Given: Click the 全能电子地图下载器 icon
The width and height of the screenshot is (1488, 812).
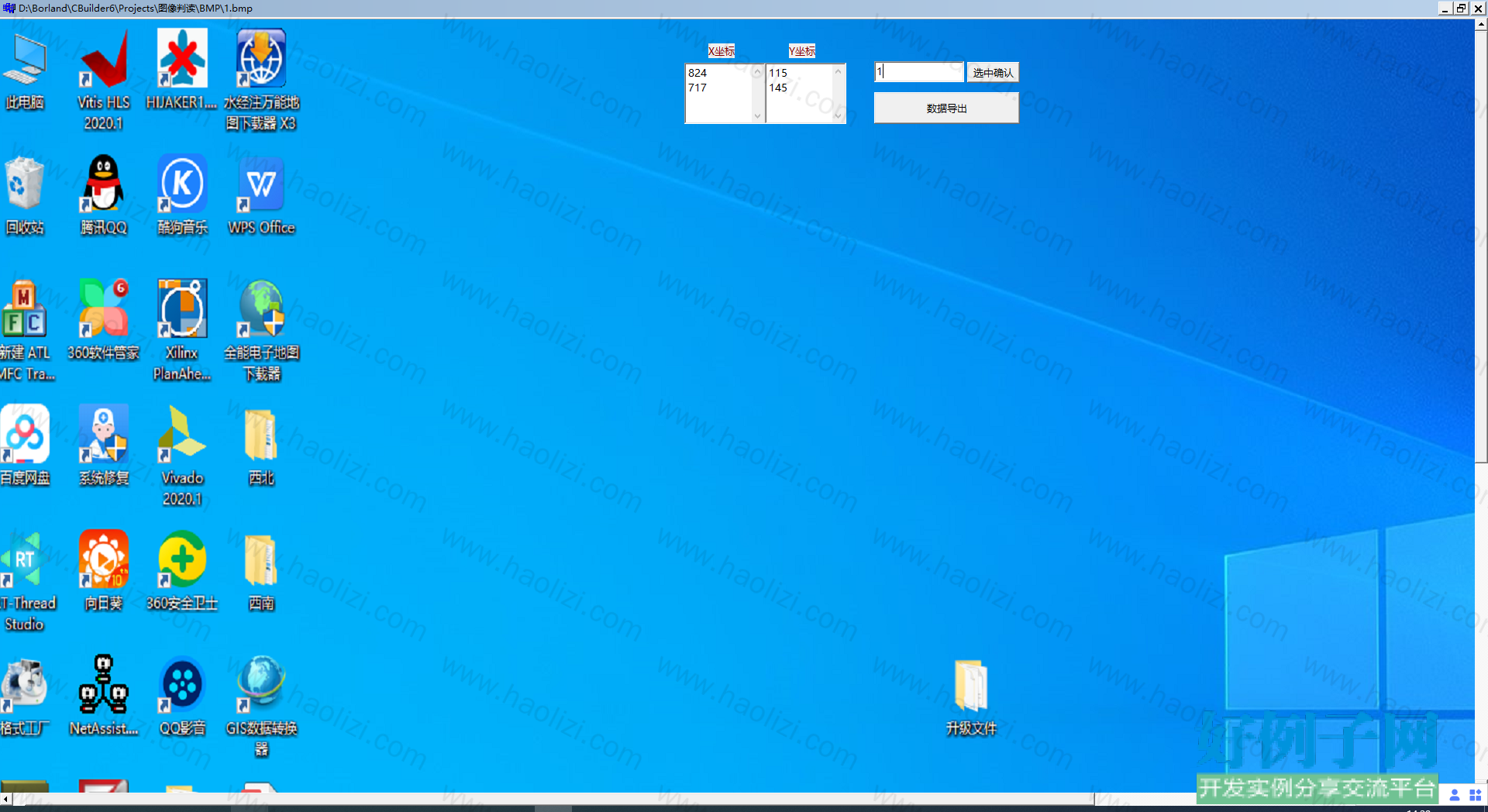Looking at the screenshot, I should (x=261, y=308).
